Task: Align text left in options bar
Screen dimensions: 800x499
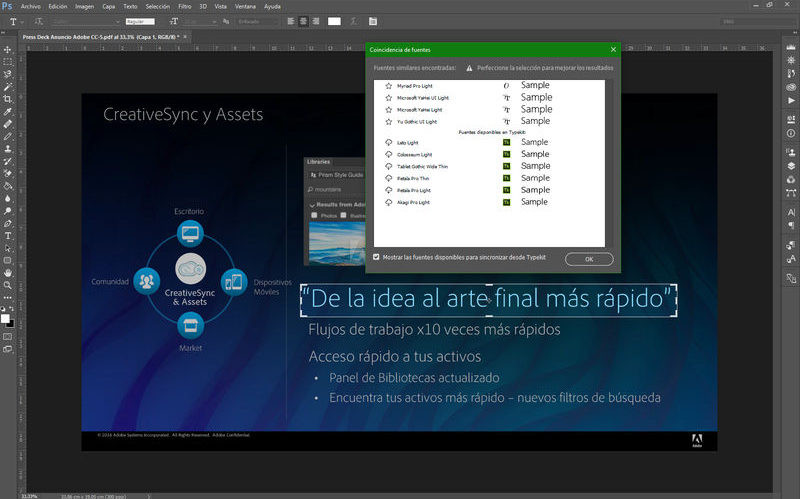Action: (x=291, y=21)
